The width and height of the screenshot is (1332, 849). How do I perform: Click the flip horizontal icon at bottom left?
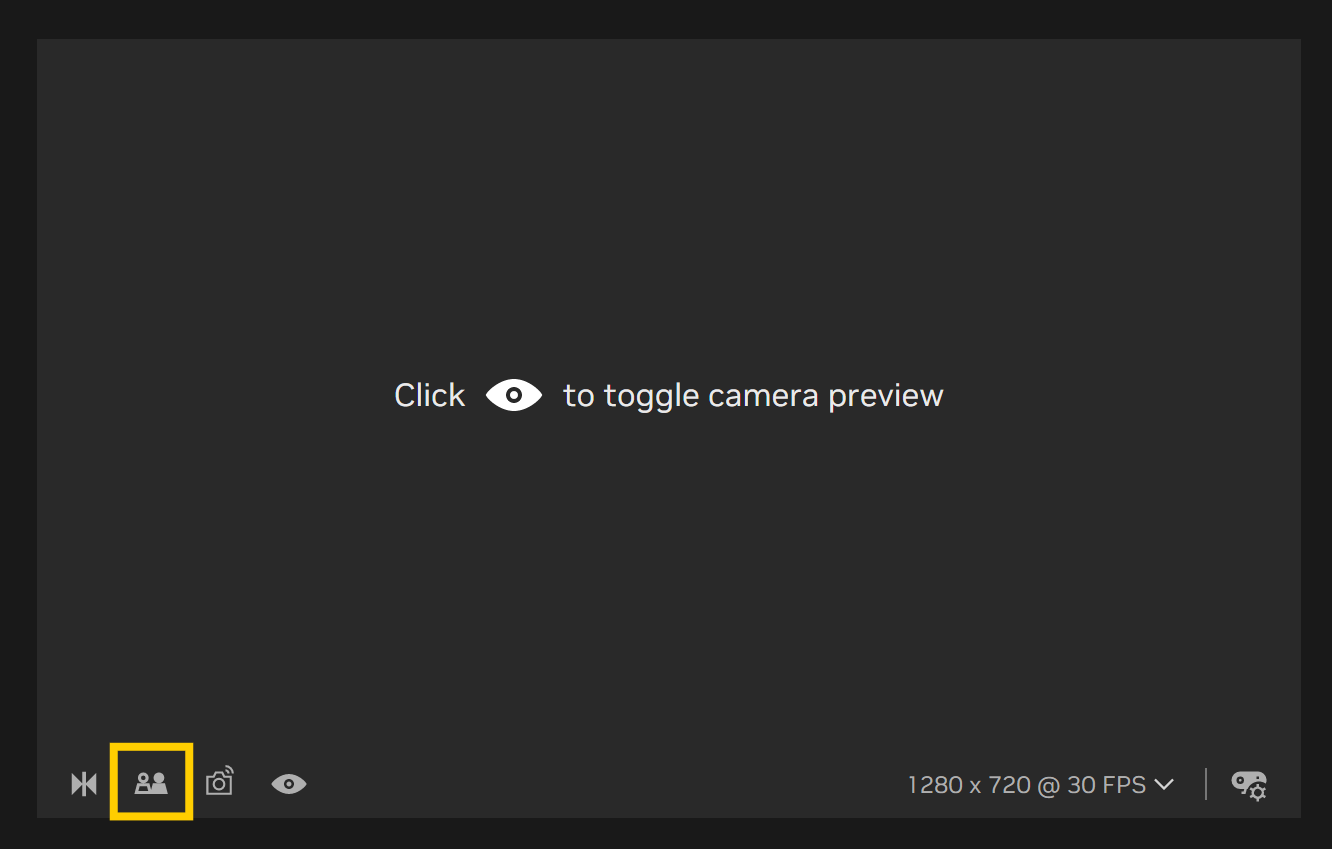coord(84,783)
